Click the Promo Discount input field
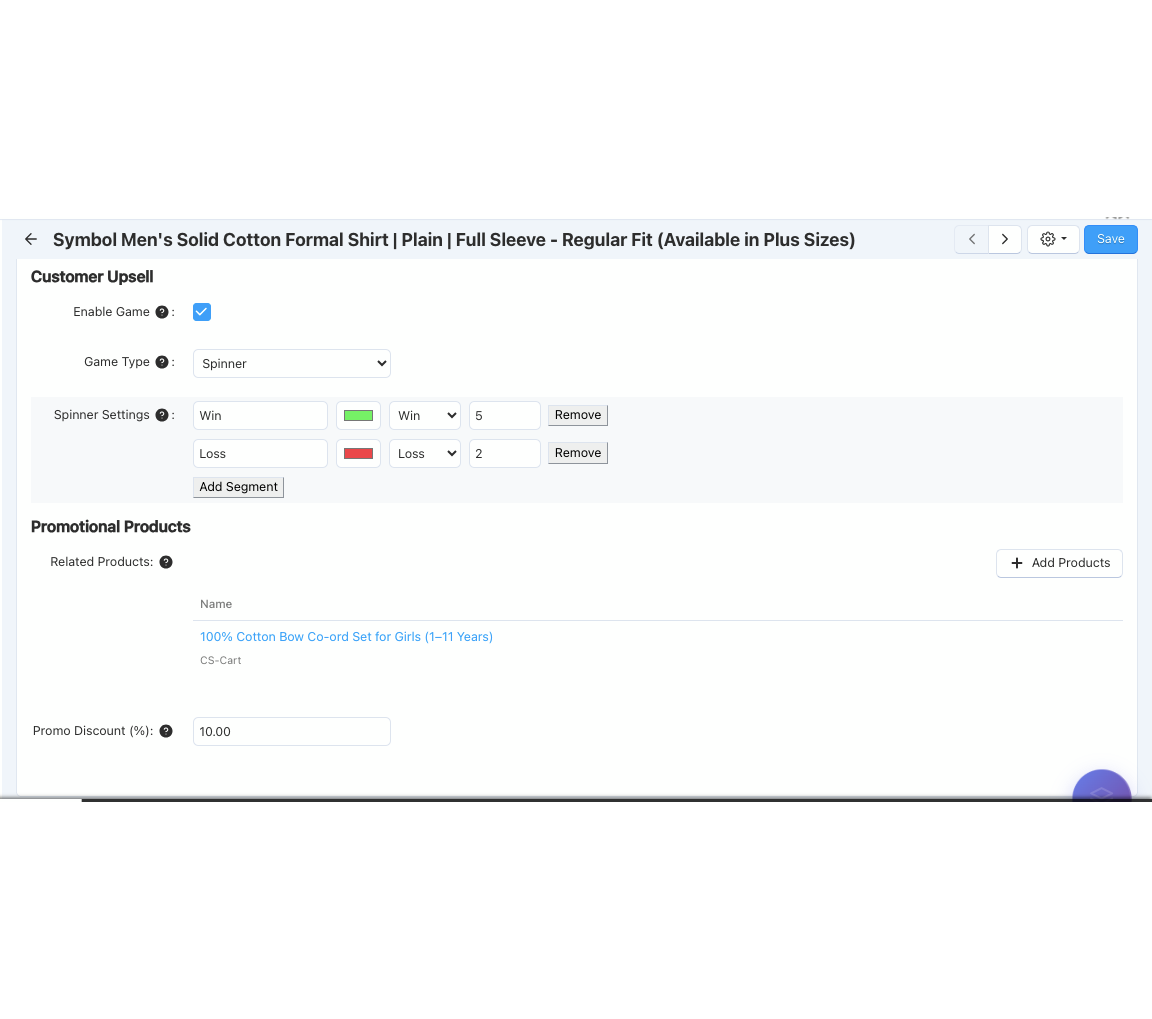 tap(291, 732)
